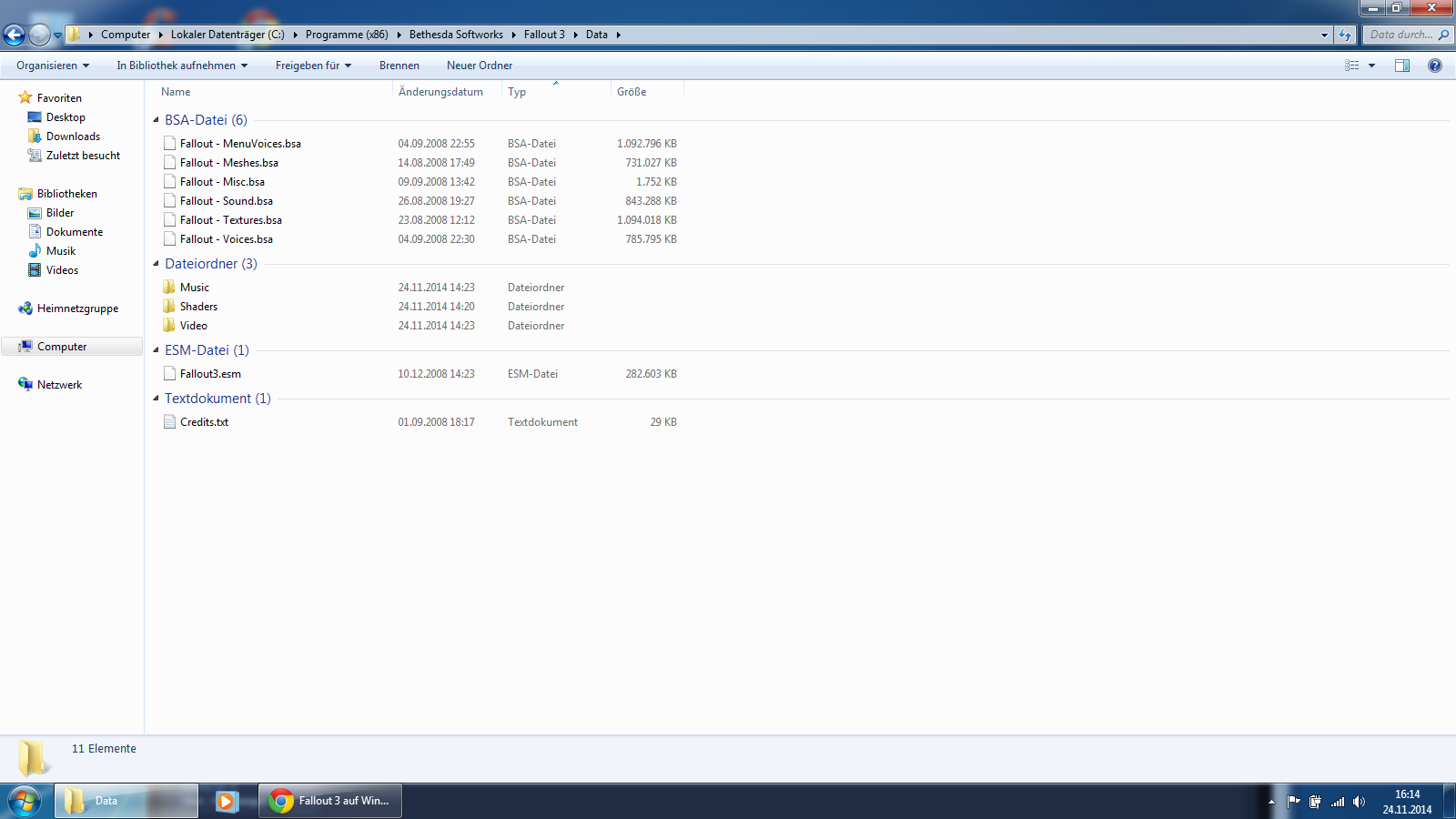Screen dimensions: 1456x819
Task: Open recent locations dropdown arrow beside navigation buttons
Action: pos(58,35)
